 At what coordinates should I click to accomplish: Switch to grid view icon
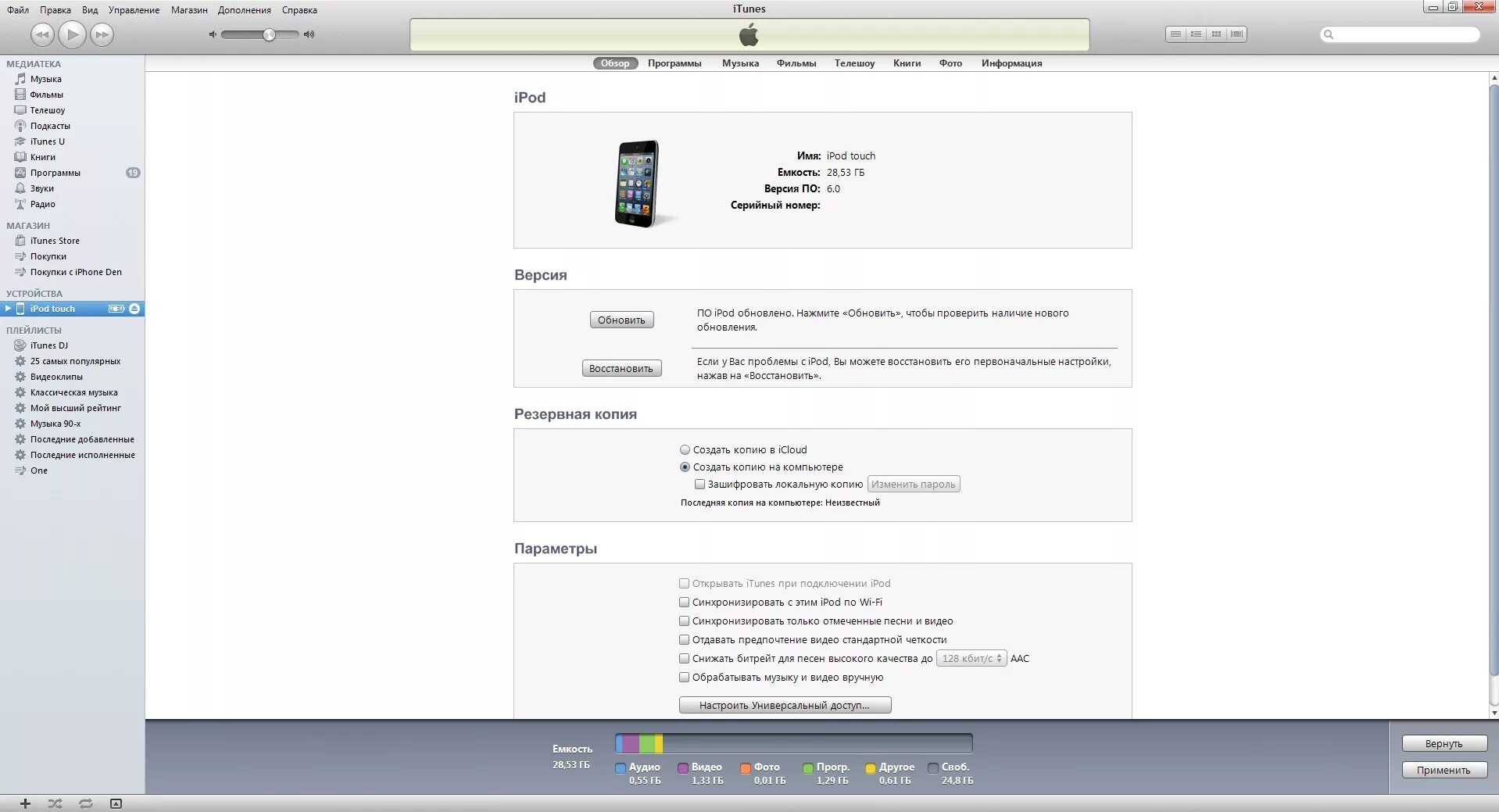click(x=1216, y=34)
